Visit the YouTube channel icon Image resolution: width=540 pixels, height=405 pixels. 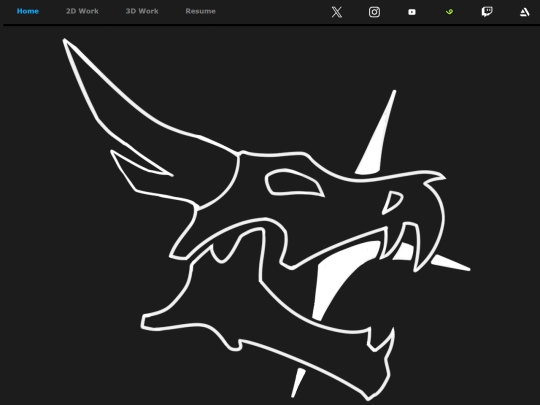point(412,12)
